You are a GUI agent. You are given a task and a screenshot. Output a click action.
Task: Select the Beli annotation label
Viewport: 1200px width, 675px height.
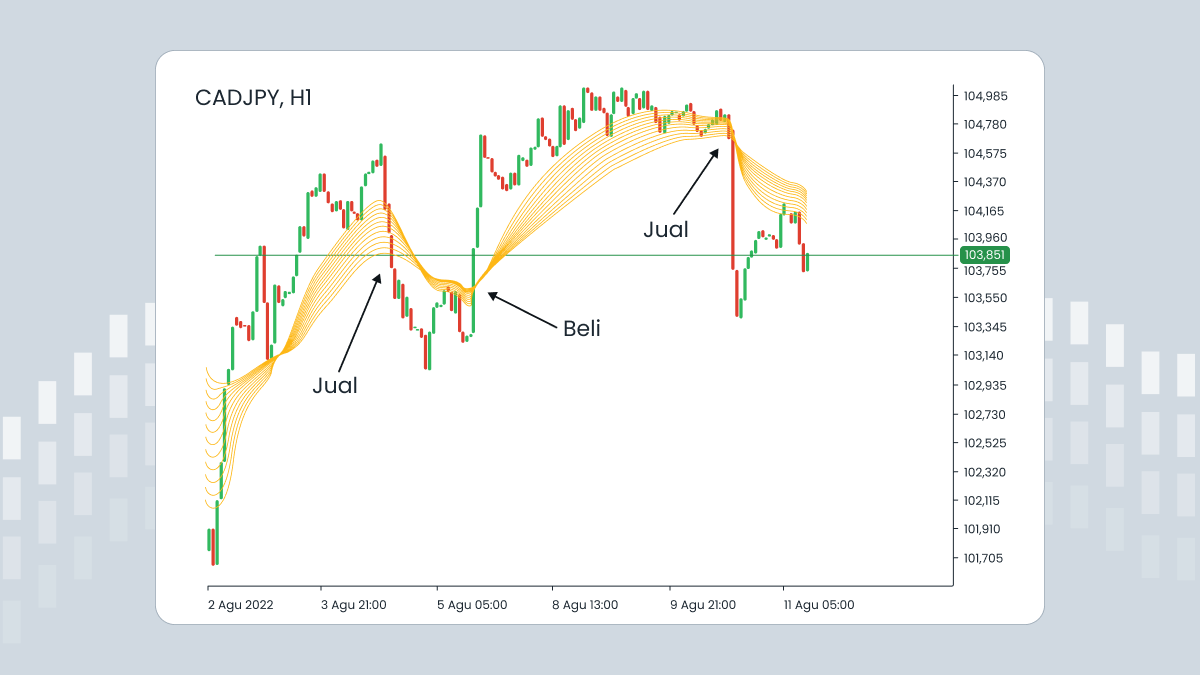(582, 328)
